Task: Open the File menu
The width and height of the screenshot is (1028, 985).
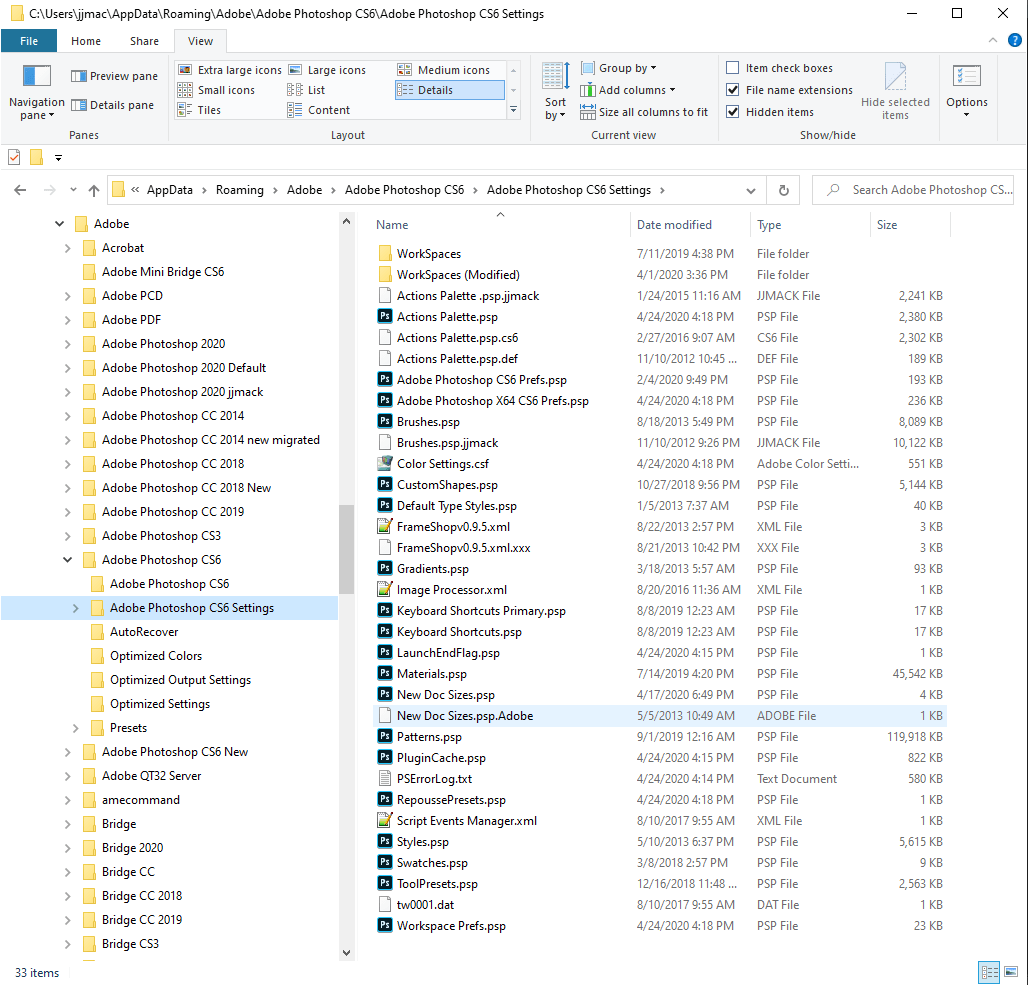Action: pyautogui.click(x=29, y=41)
